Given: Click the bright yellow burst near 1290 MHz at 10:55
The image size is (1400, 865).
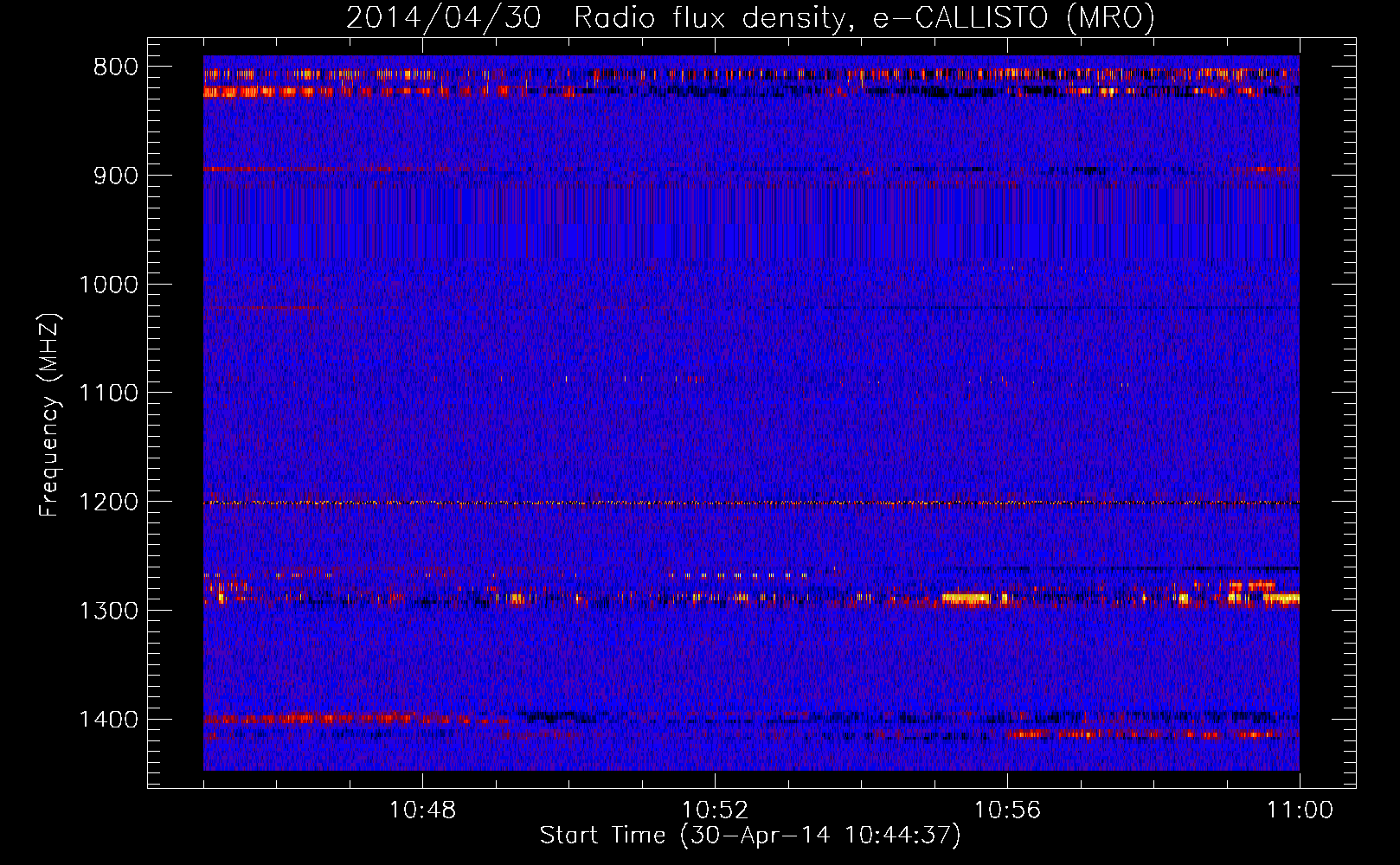Looking at the screenshot, I should pos(967,598).
